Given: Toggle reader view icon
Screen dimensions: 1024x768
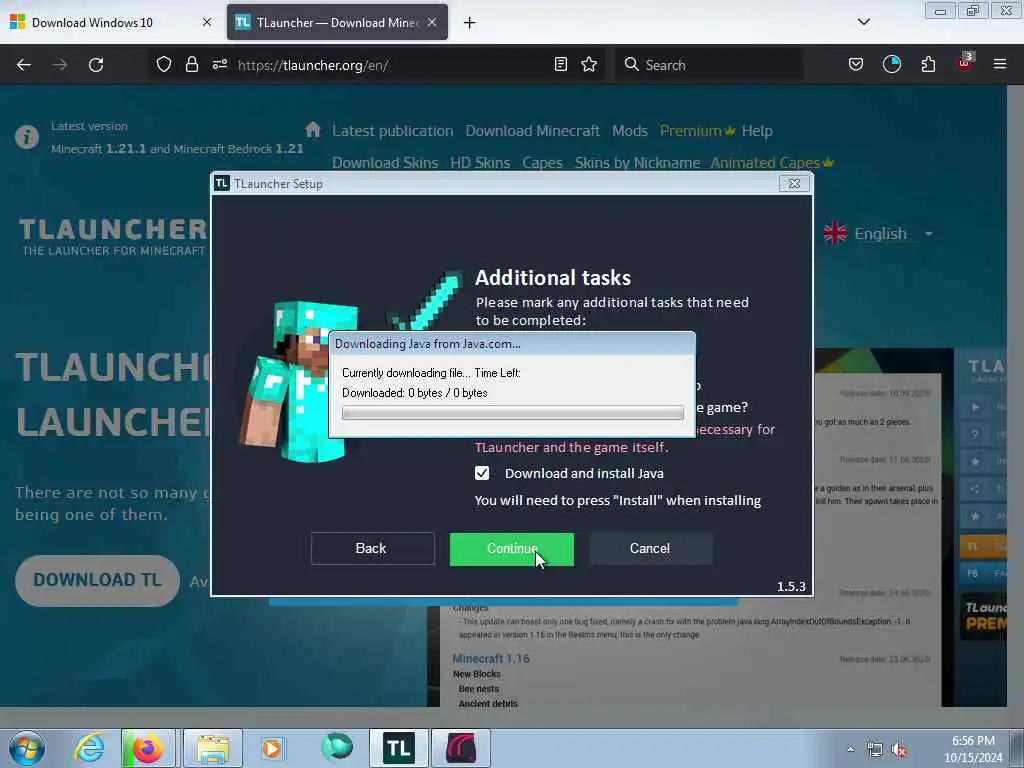Looking at the screenshot, I should (560, 64).
